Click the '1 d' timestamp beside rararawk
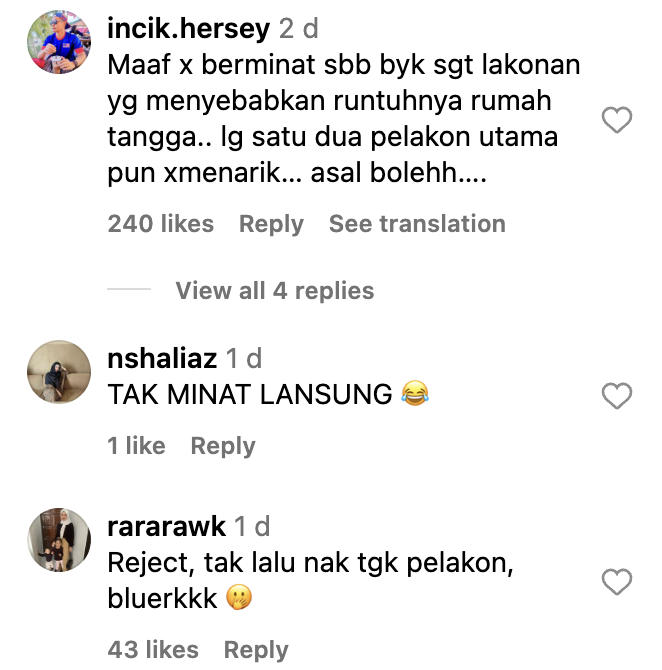This screenshot has width=662, height=670. [x=252, y=526]
